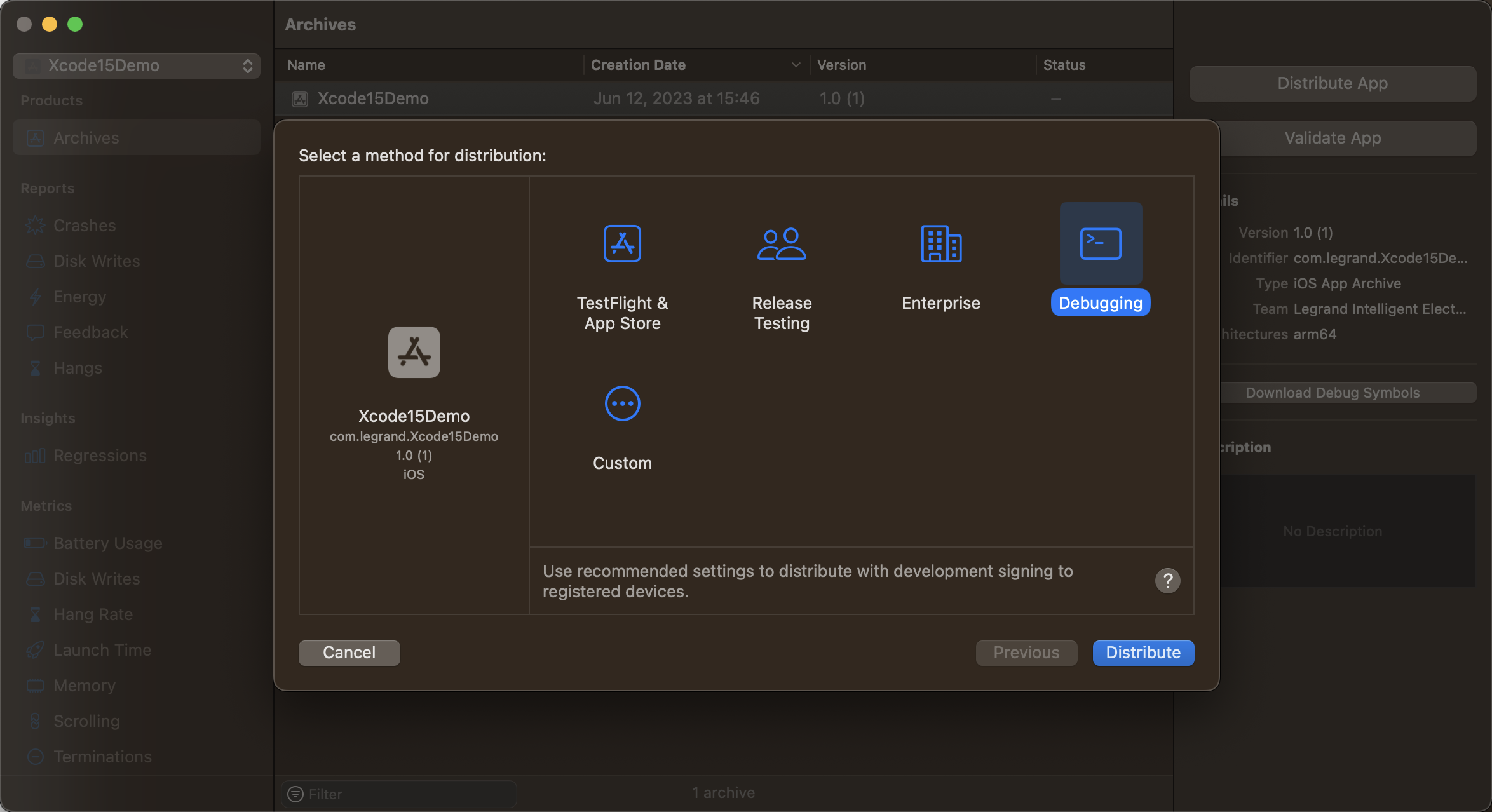1492x812 pixels.
Task: Click the Crashes sidebar icon
Action: point(35,226)
